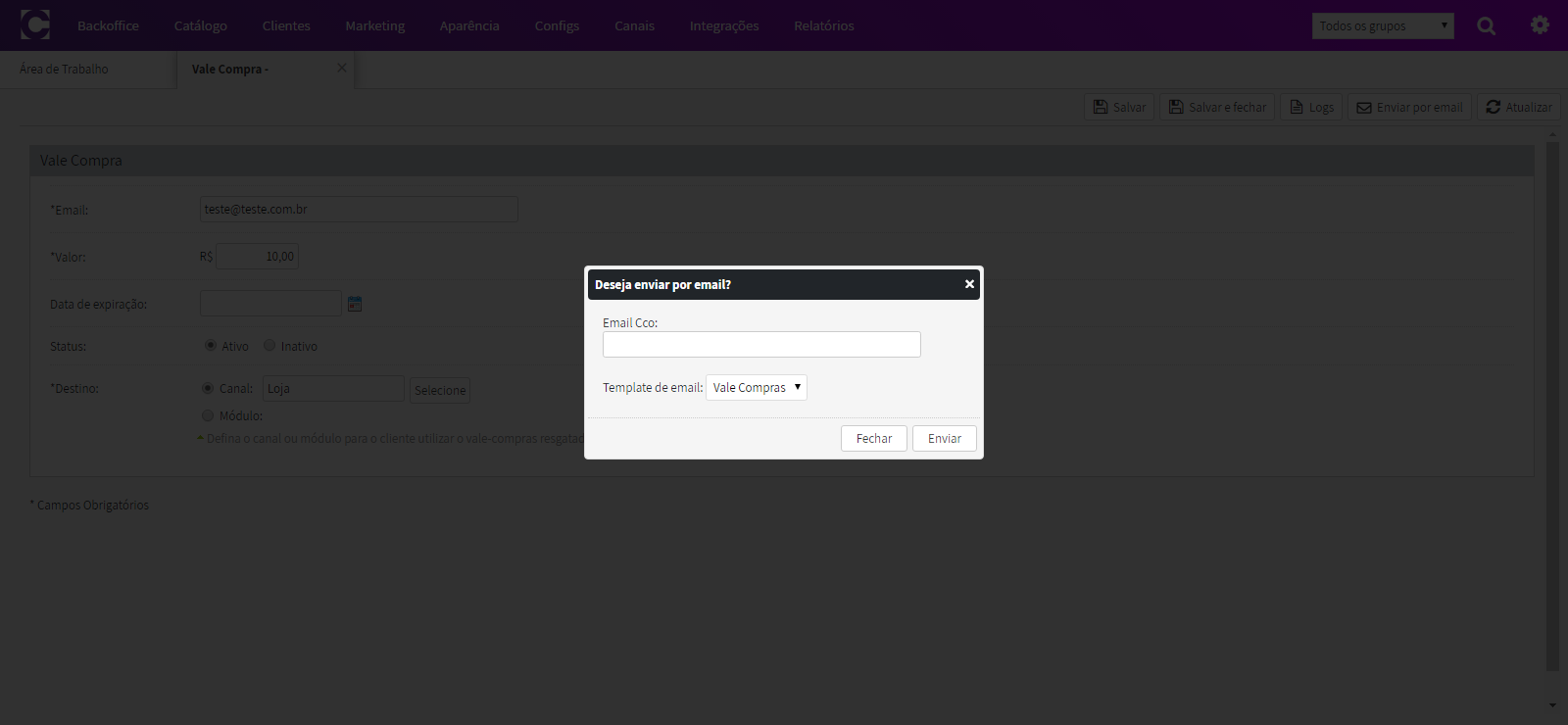Select the Ativo status radio button
Image resolution: width=1568 pixels, height=725 pixels.
click(x=211, y=346)
